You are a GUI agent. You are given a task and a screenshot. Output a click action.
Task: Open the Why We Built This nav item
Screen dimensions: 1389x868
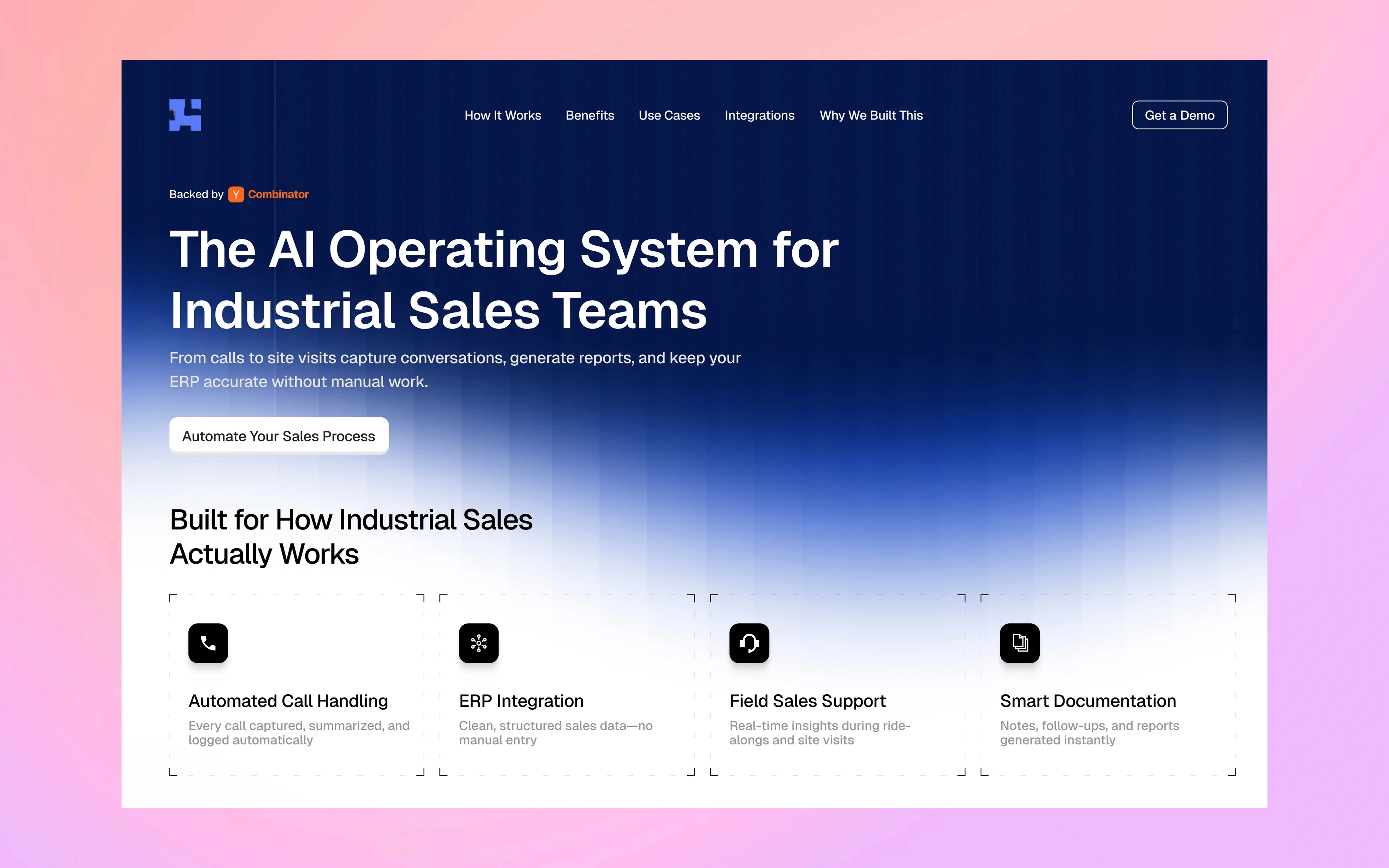[871, 116]
